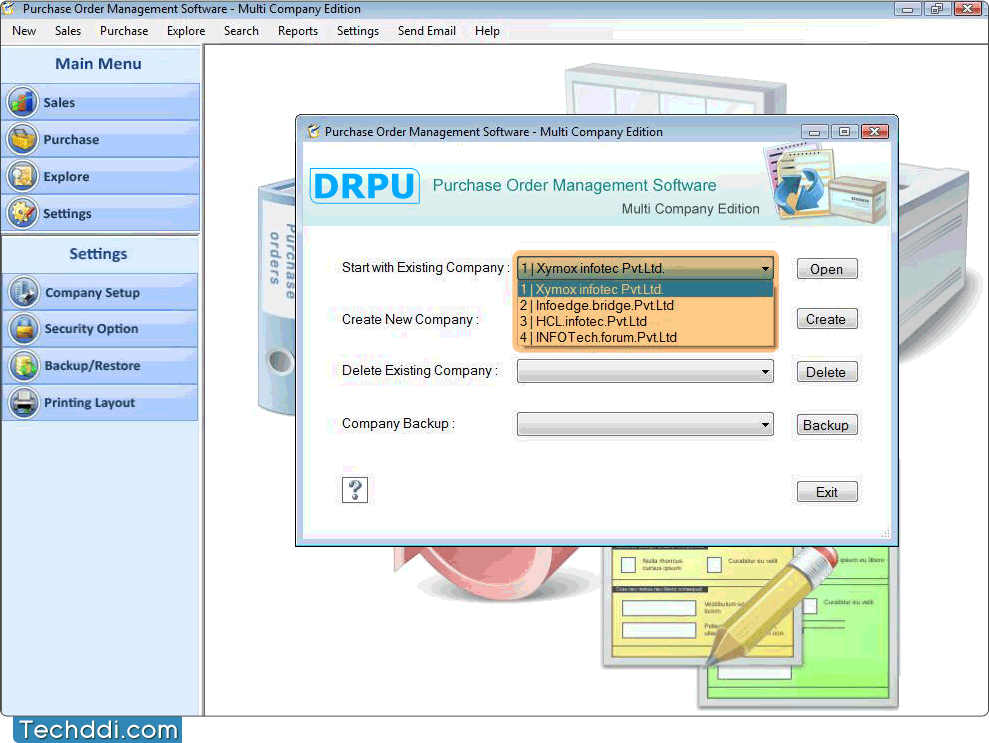Click the Purchase label in Main Menu

click(x=71, y=139)
